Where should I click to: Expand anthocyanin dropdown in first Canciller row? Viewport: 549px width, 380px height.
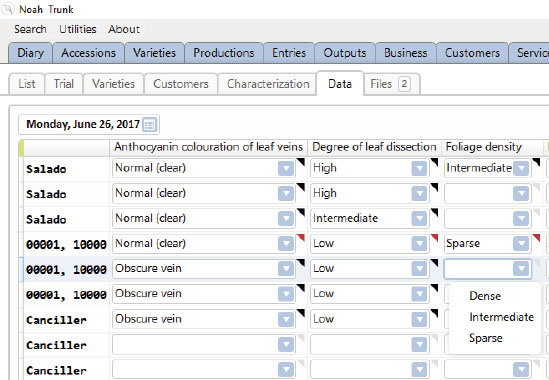[x=286, y=319]
